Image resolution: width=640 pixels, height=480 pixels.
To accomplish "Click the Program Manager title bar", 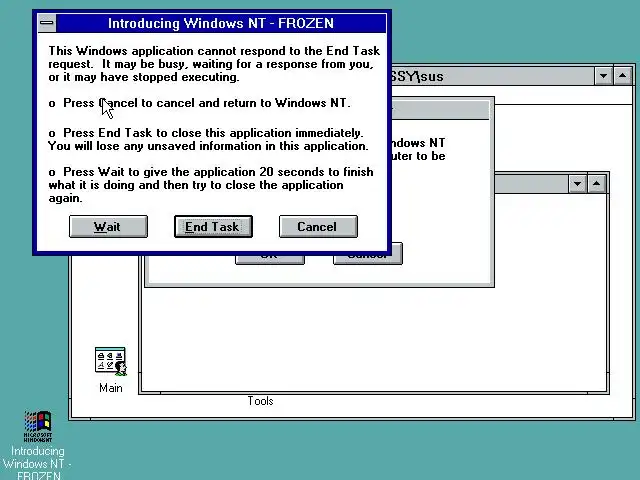I will (x=492, y=76).
